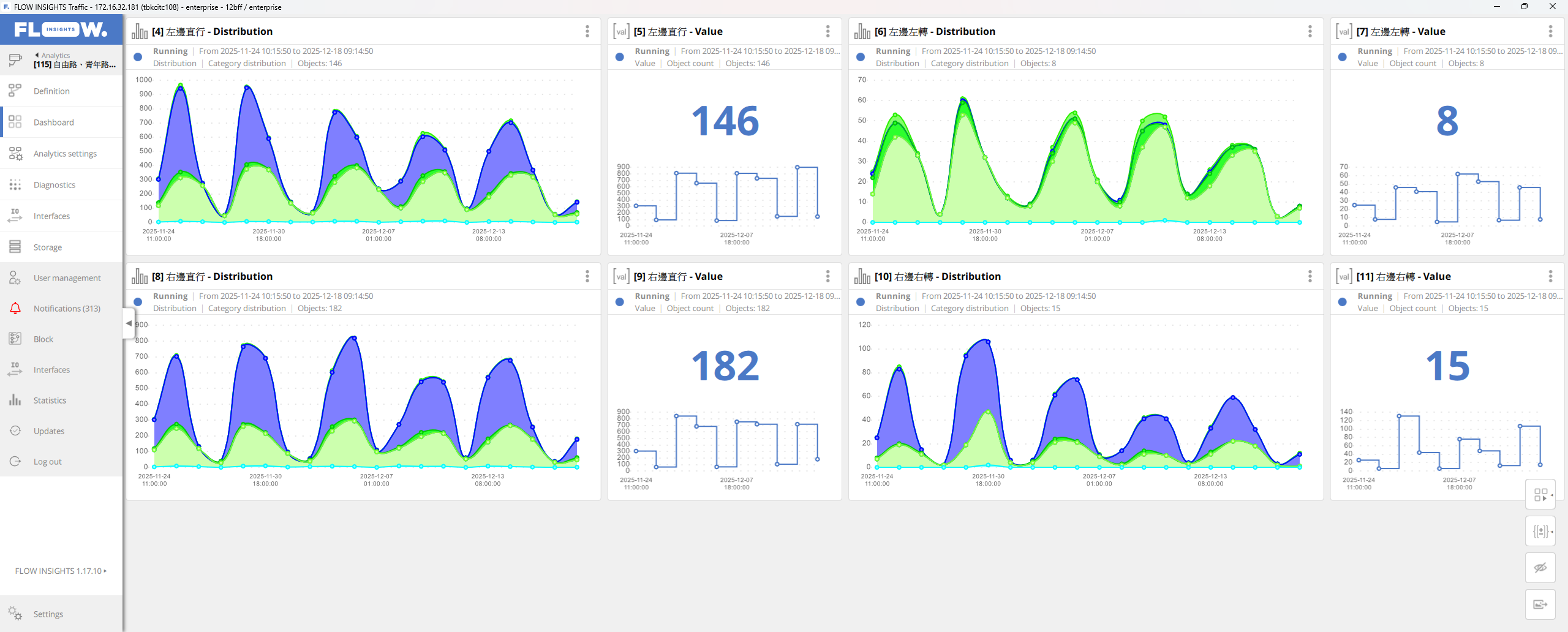Open the Definition sidebar icon
This screenshot has height=632, width=1568.
[x=15, y=91]
